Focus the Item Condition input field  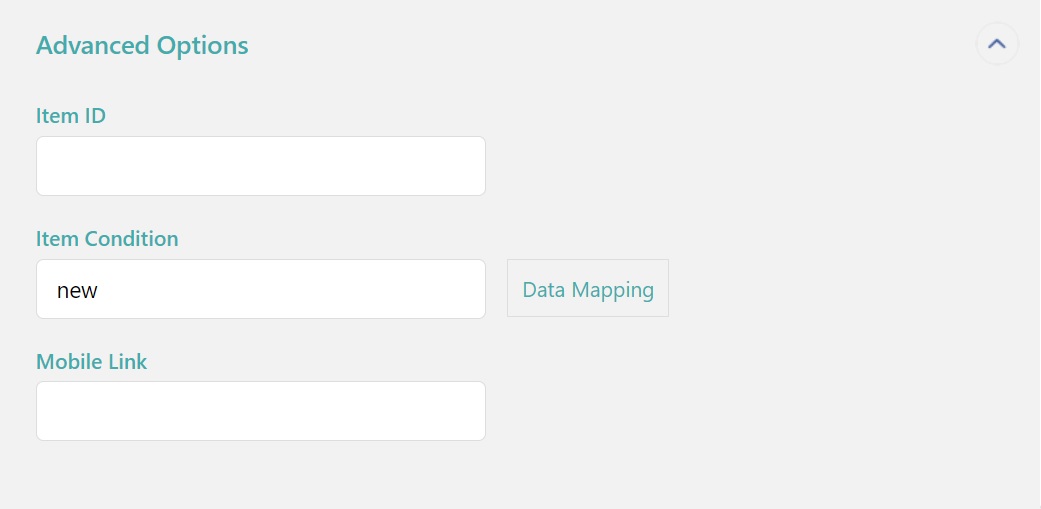pos(260,289)
